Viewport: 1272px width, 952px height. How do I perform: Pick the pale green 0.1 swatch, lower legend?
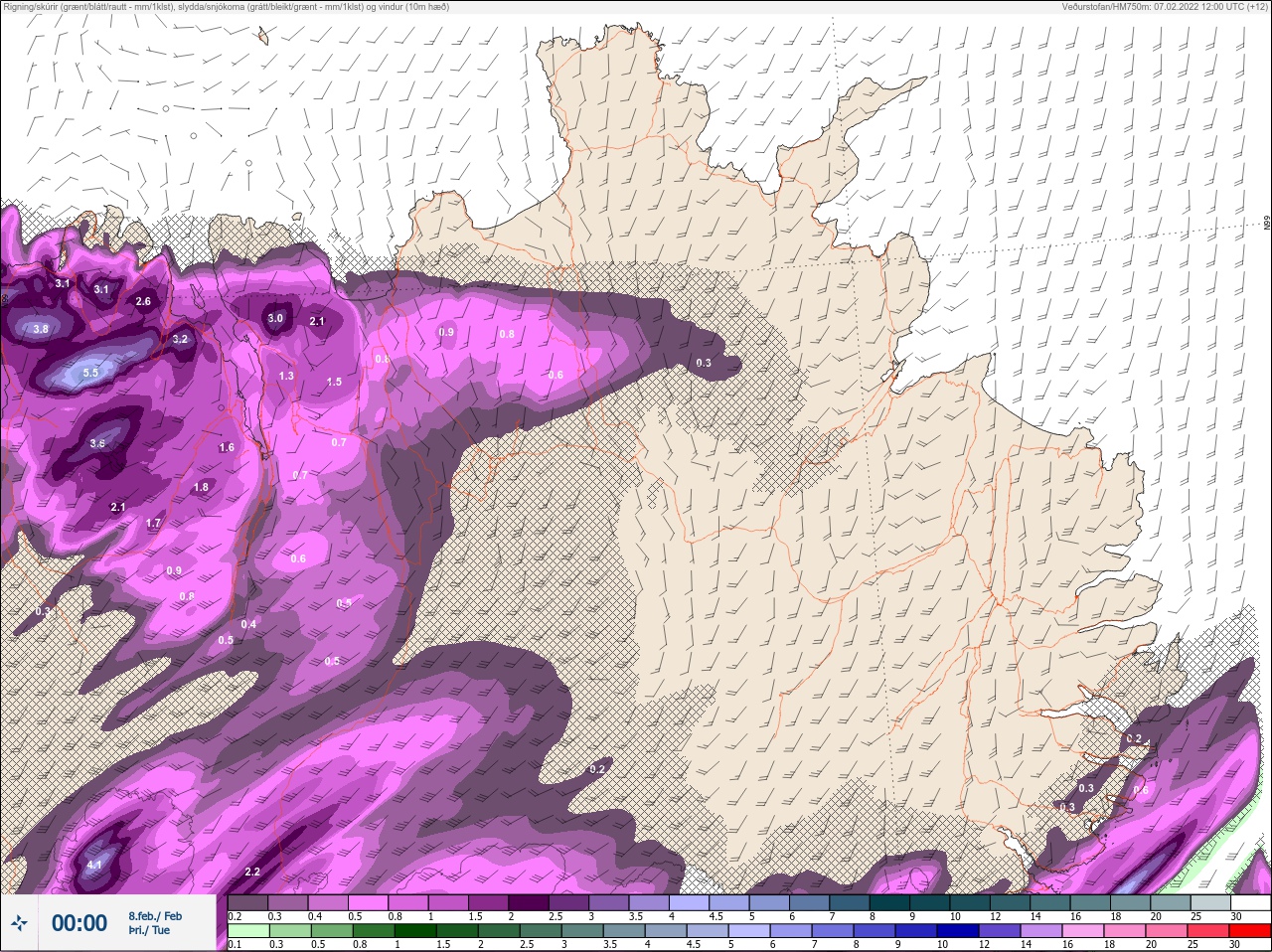pos(248,931)
